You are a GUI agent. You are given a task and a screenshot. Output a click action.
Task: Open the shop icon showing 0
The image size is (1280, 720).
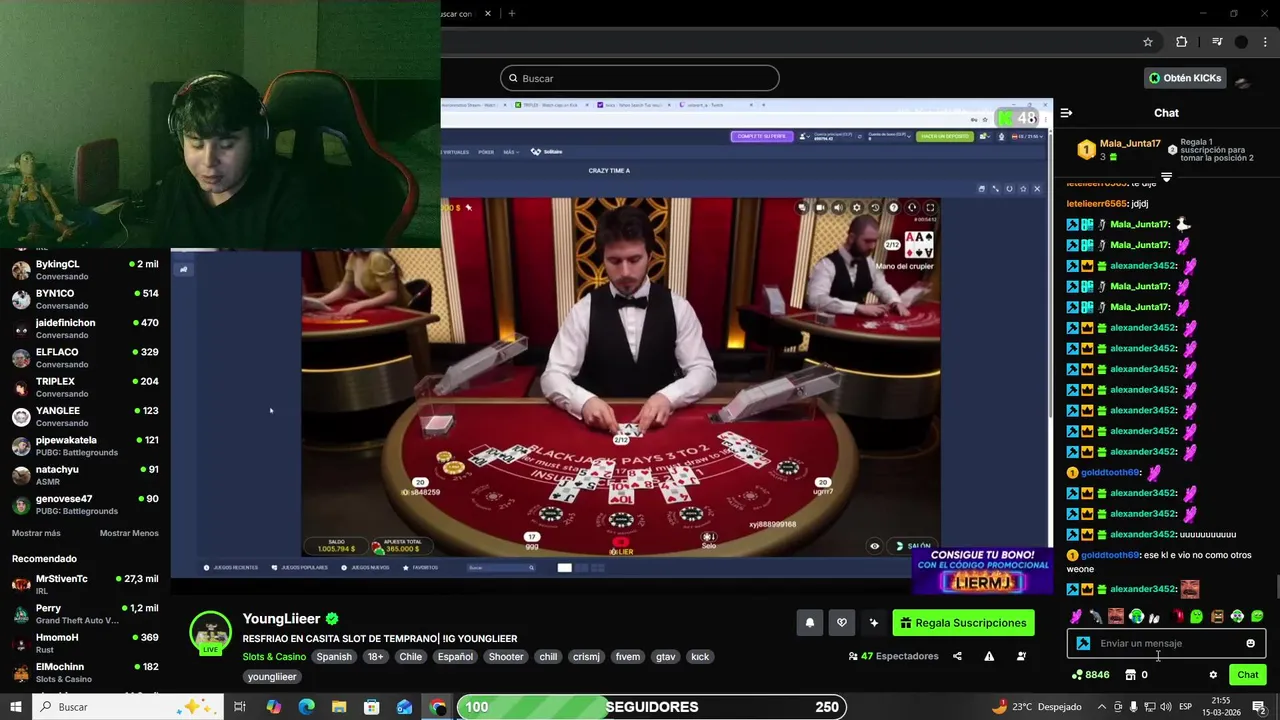1137,675
